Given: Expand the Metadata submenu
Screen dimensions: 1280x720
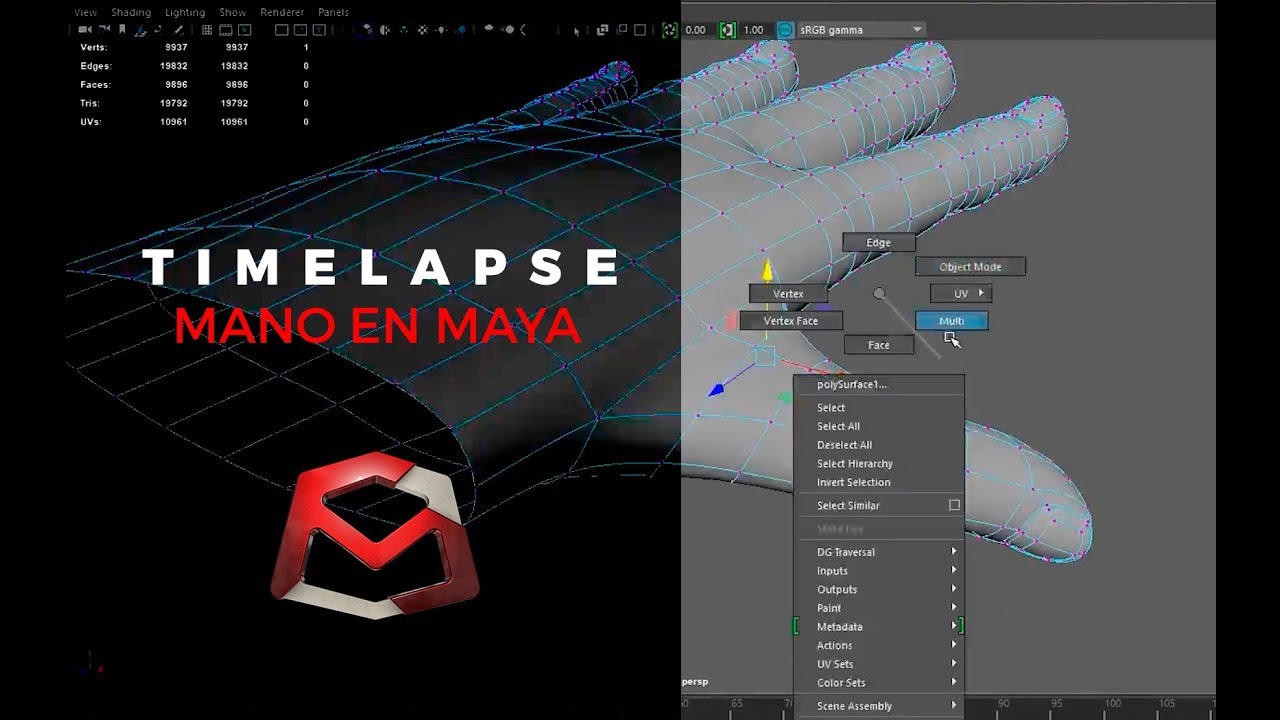Looking at the screenshot, I should pos(878,627).
